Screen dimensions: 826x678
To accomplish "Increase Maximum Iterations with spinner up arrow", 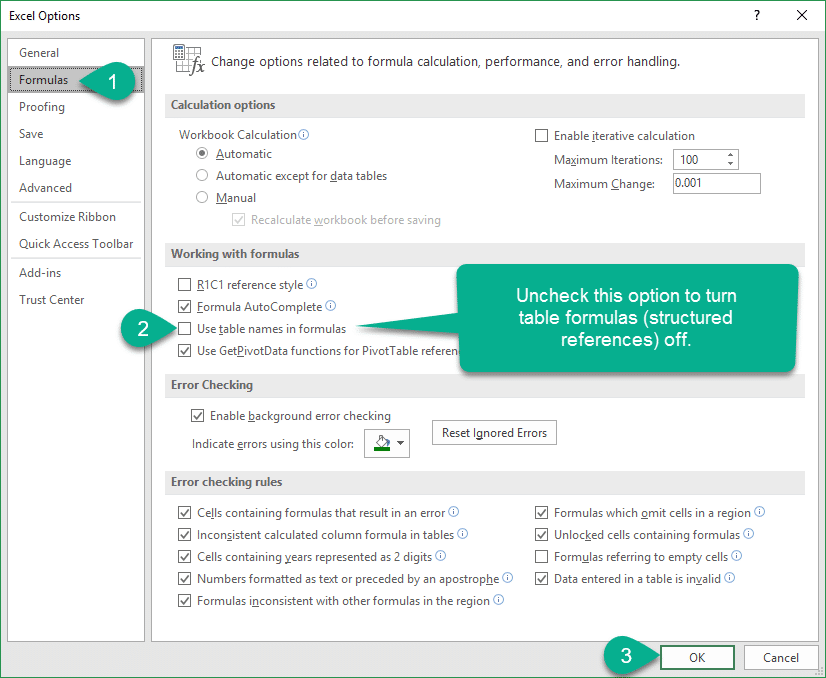I will 731,155.
